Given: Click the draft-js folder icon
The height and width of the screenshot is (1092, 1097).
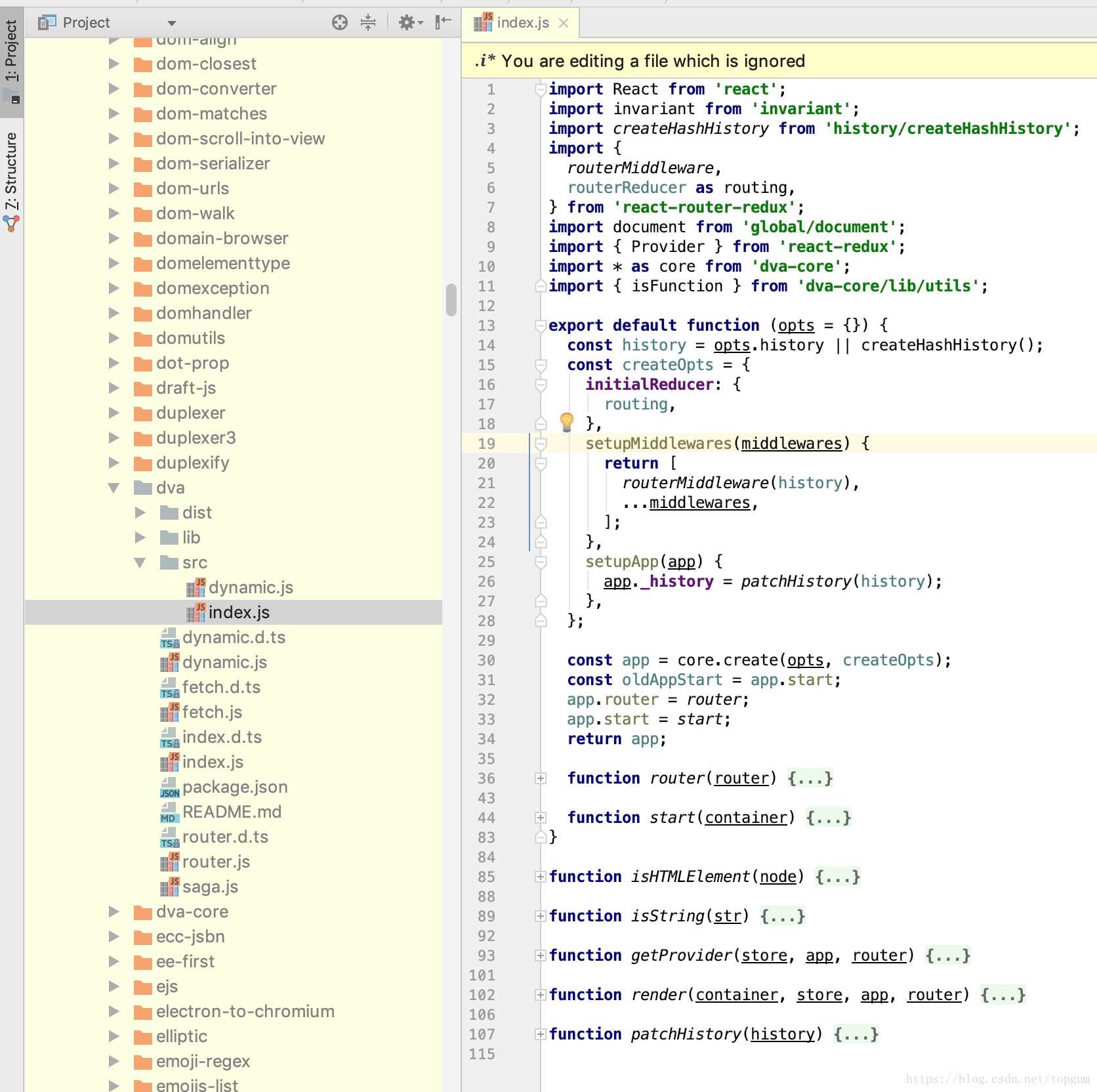Looking at the screenshot, I should (142, 388).
